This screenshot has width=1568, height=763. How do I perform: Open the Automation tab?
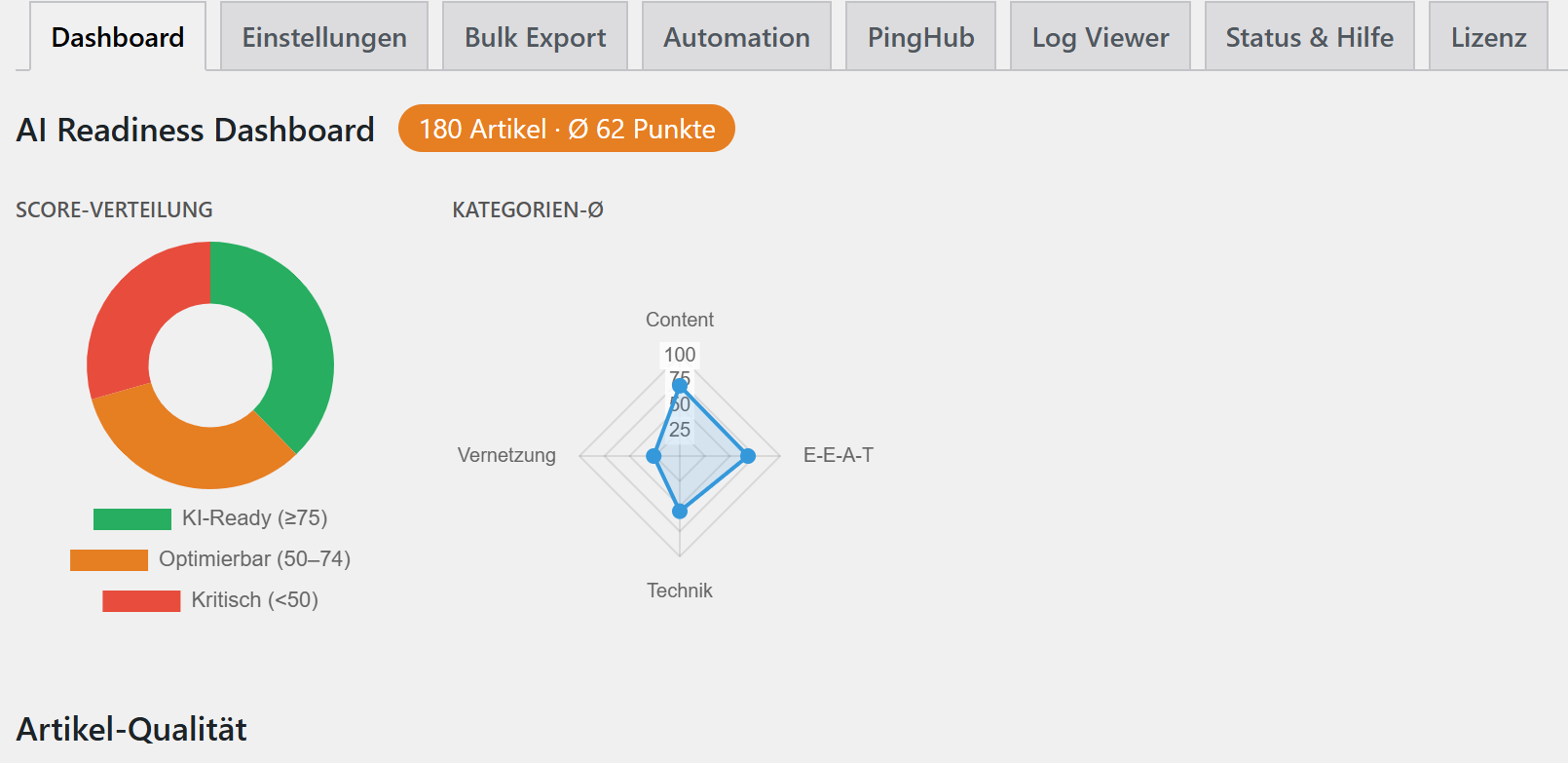[x=736, y=37]
